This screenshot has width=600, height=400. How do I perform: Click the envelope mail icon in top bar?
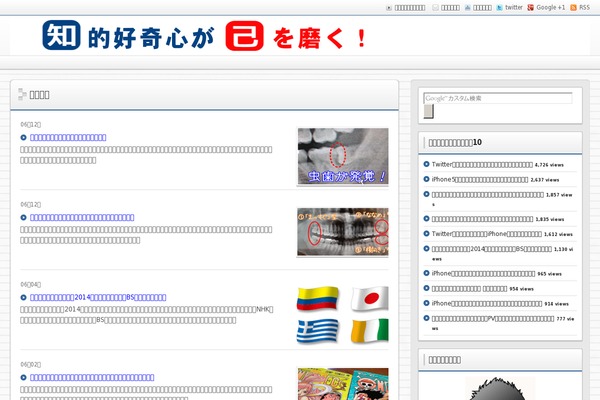click(x=435, y=8)
